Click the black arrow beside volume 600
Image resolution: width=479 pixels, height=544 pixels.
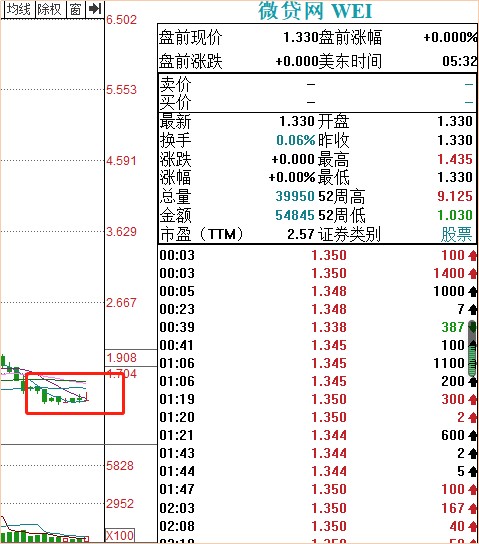(472, 435)
